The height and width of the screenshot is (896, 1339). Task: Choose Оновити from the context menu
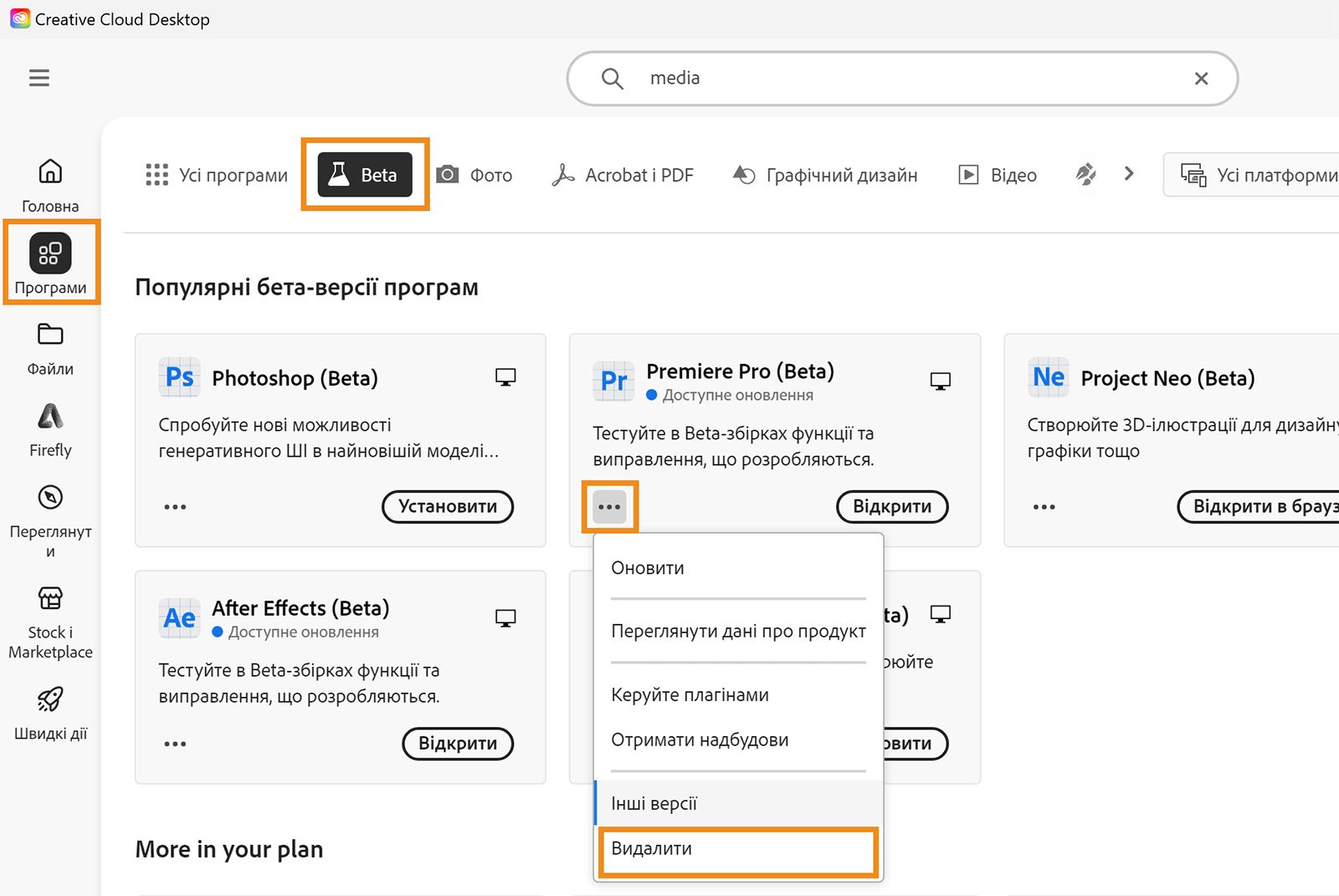pos(738,568)
